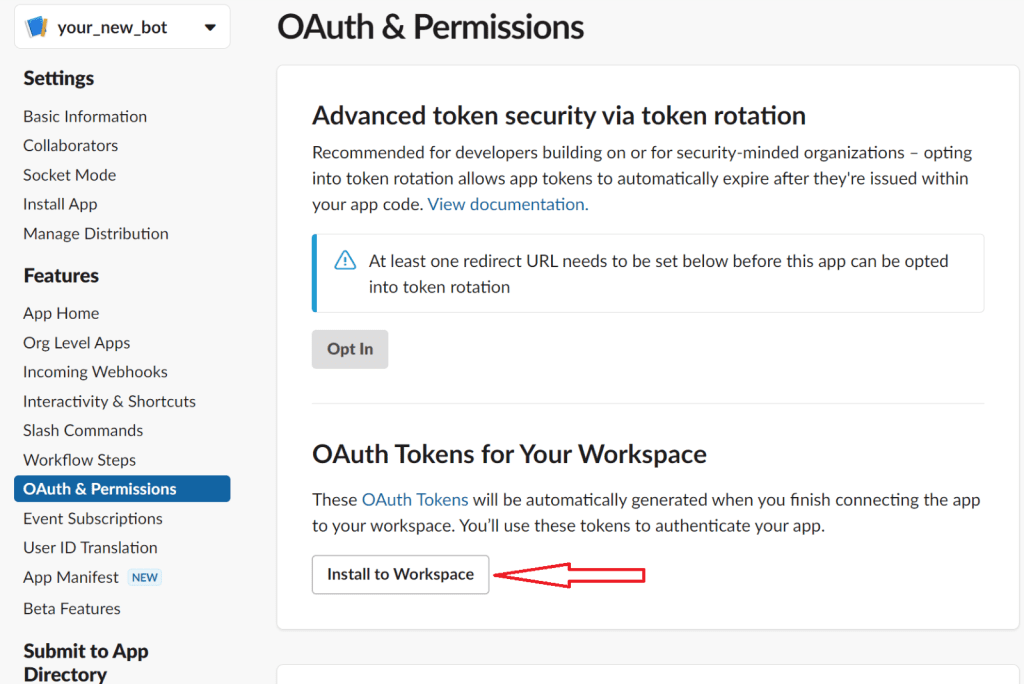Open App Home feature page
The image size is (1024, 684).
61,313
